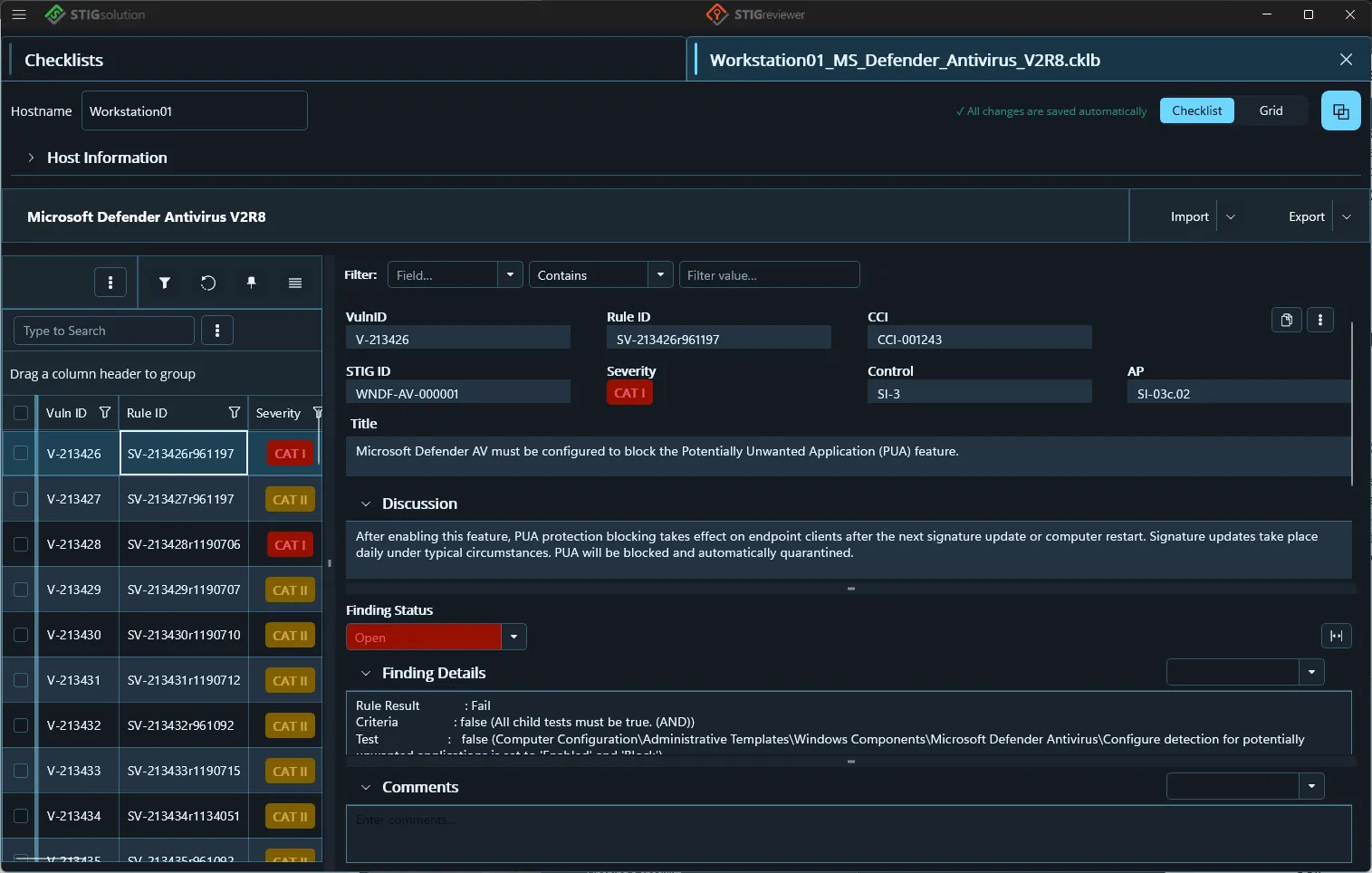Check the V-213433 row checkbox
1372x873 pixels.
(21, 771)
